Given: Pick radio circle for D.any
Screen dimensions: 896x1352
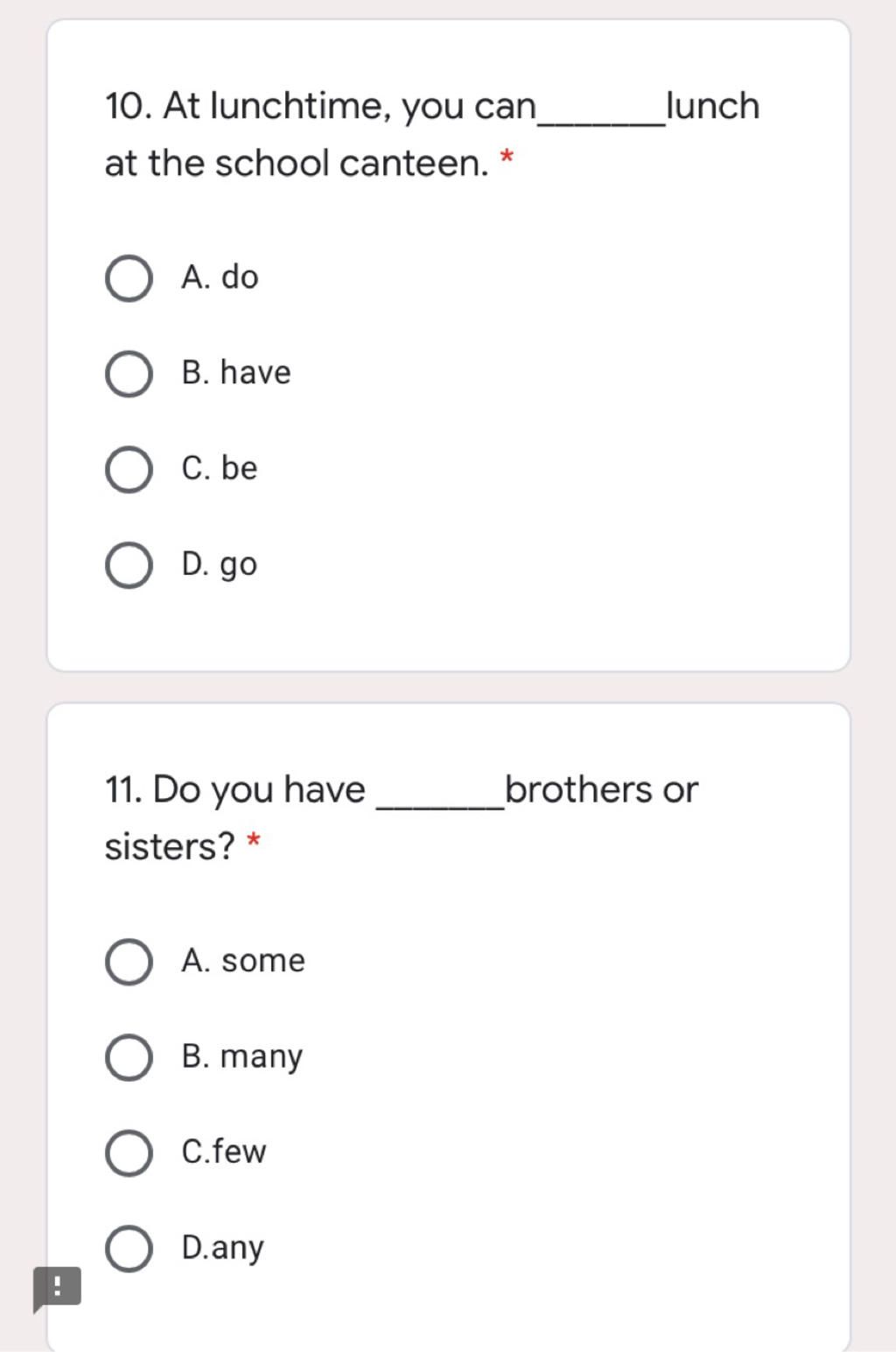Looking at the screenshot, I should tap(129, 1248).
